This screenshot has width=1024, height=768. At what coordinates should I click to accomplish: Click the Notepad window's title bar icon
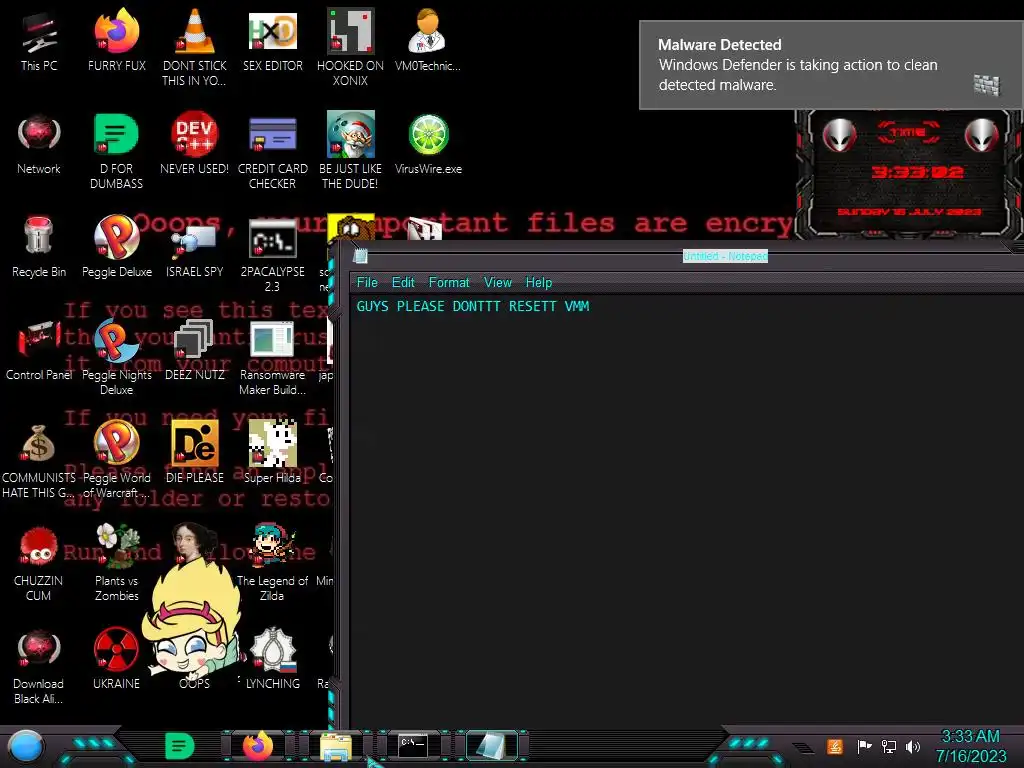[x=360, y=256]
